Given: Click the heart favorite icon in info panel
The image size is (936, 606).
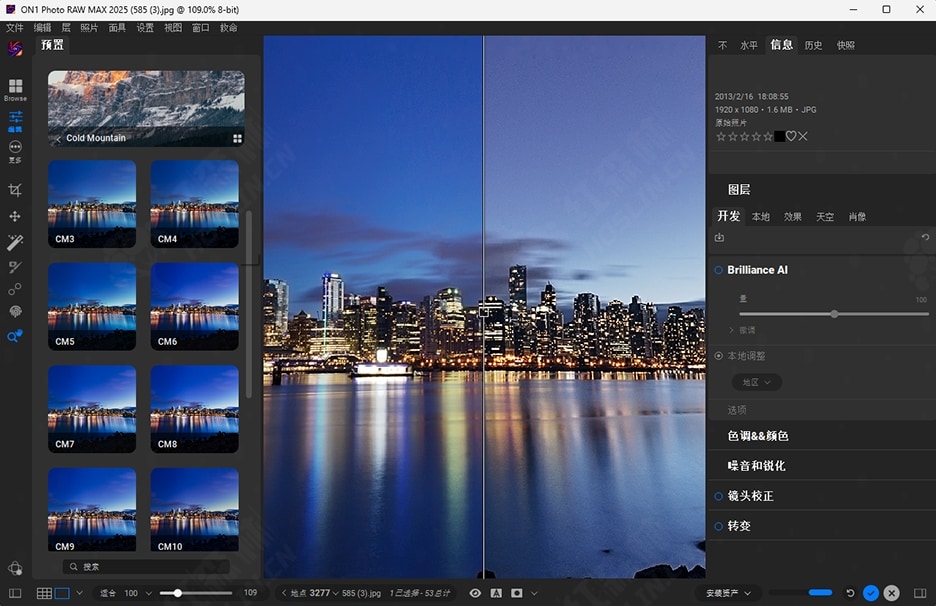Looking at the screenshot, I should [x=790, y=136].
